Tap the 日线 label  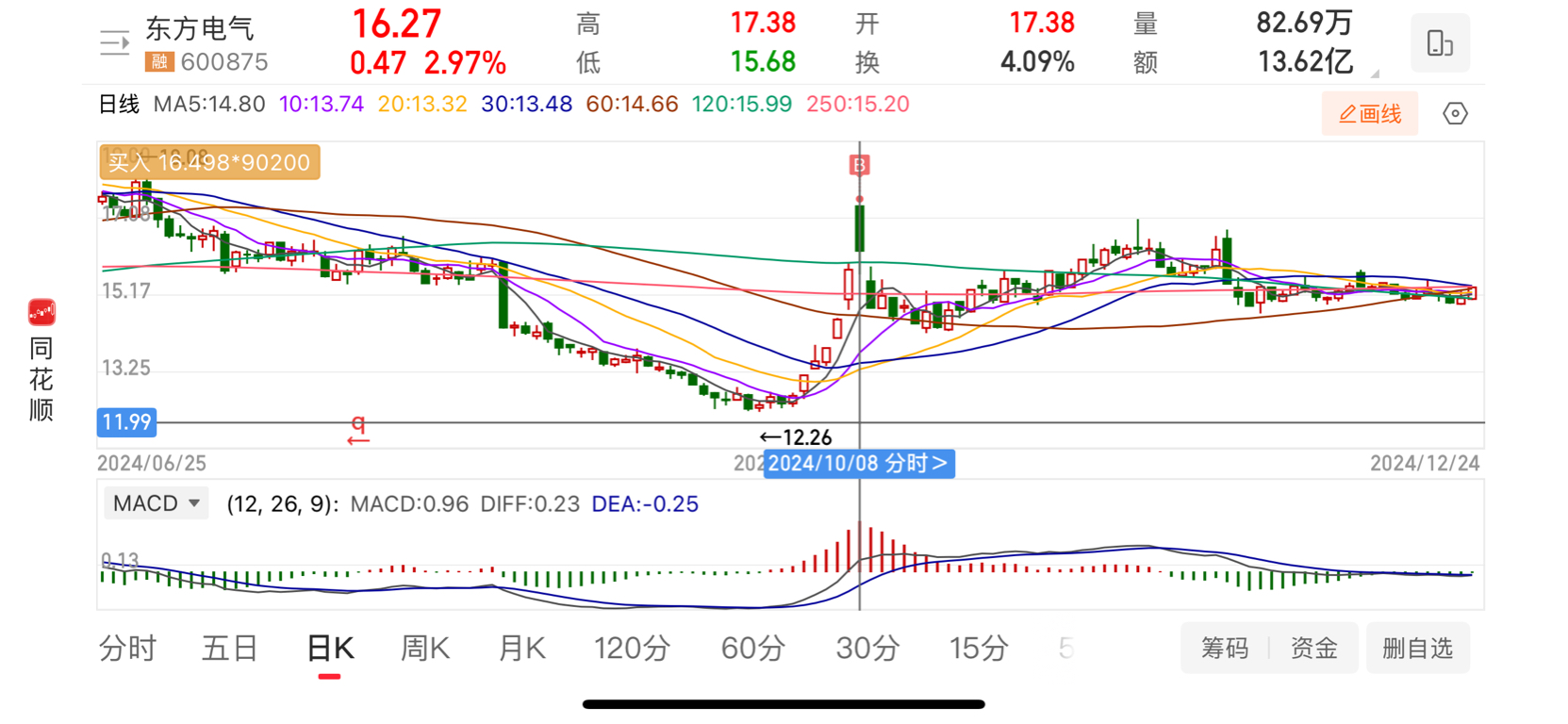click(119, 105)
